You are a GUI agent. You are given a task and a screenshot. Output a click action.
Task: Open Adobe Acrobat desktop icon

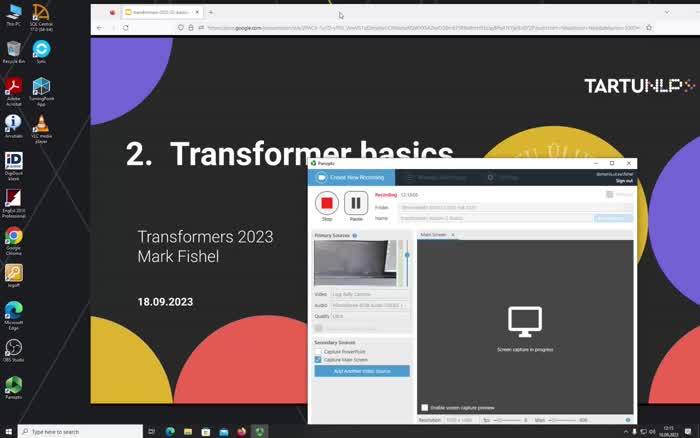click(13, 92)
